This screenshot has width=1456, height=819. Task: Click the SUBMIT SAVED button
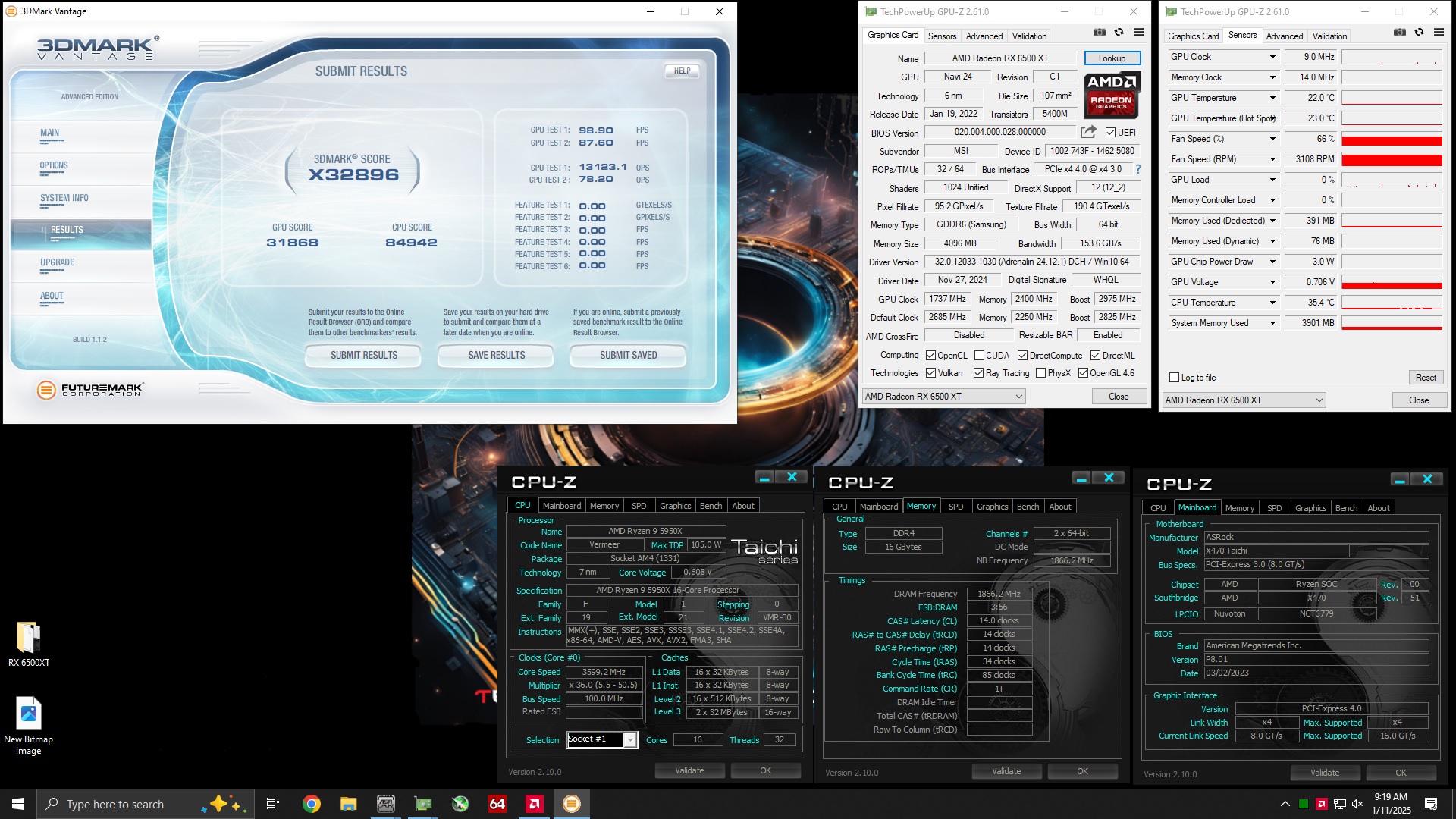(628, 356)
